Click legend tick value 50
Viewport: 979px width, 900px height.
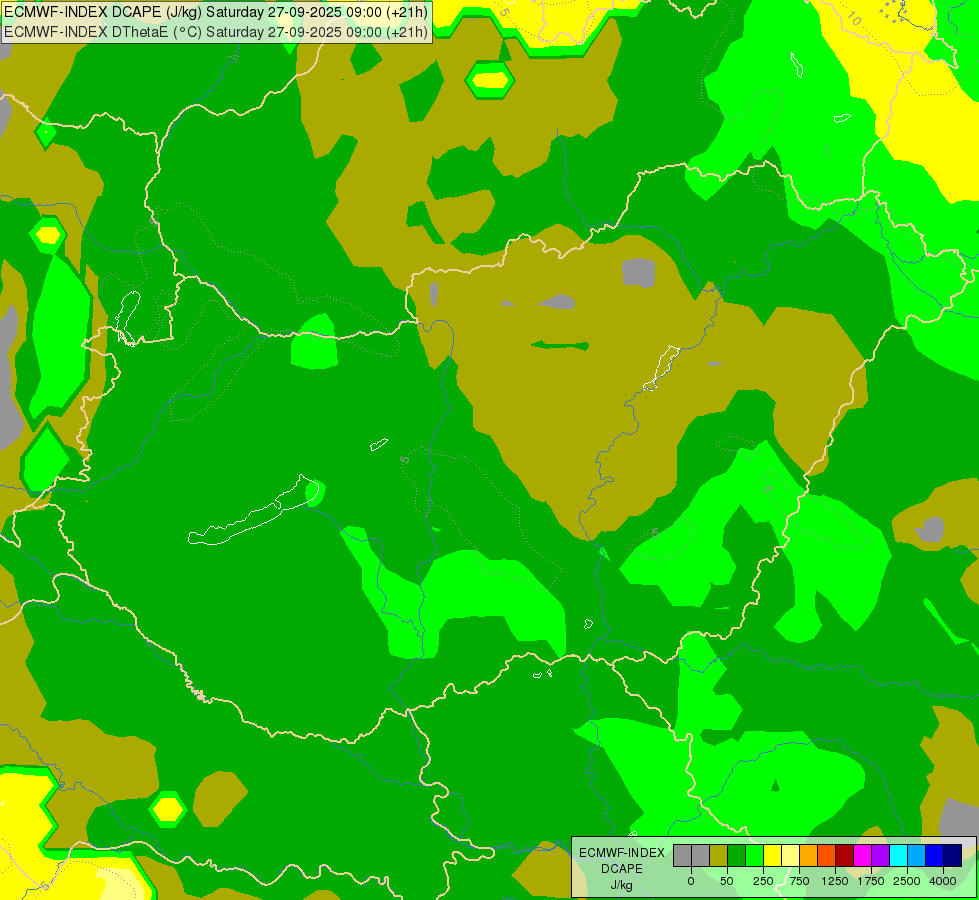tap(727, 881)
